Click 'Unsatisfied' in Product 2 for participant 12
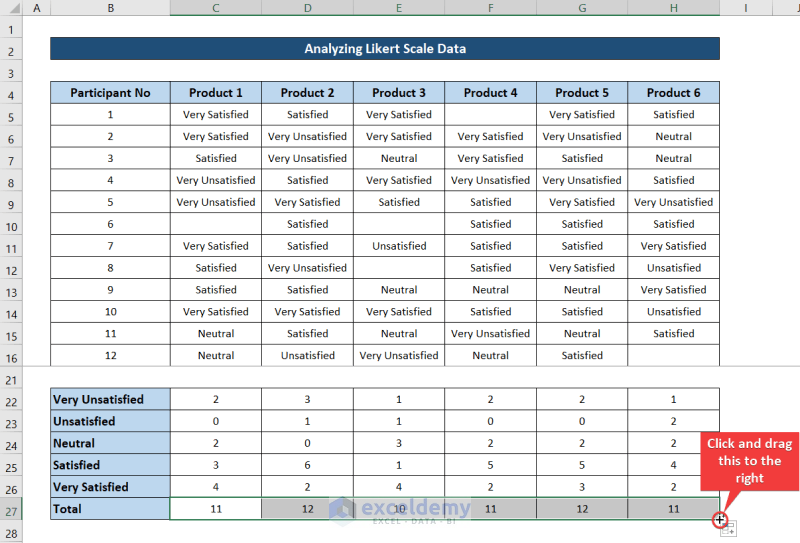800x543 pixels. click(307, 356)
